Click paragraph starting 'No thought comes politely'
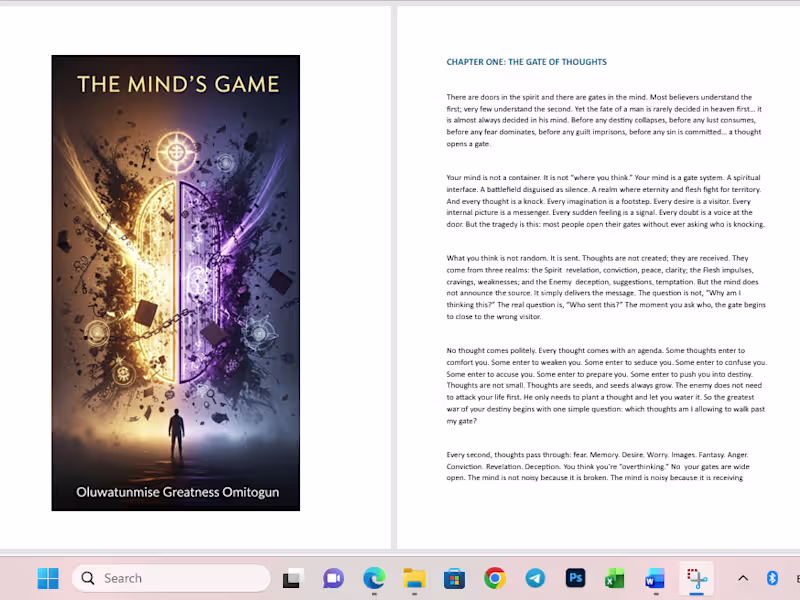This screenshot has height=600, width=800. coord(607,386)
